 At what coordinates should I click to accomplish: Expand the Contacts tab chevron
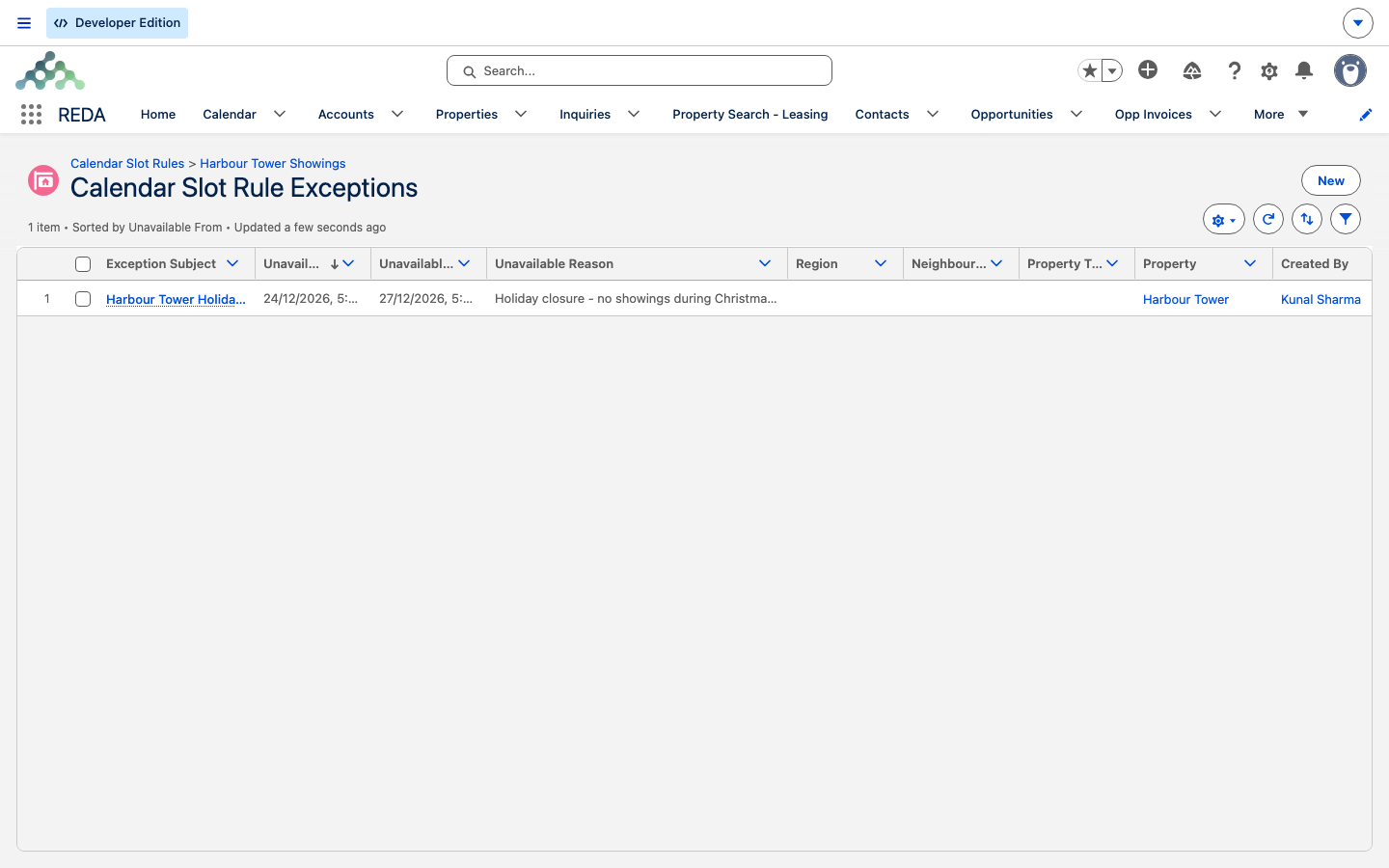tap(933, 114)
